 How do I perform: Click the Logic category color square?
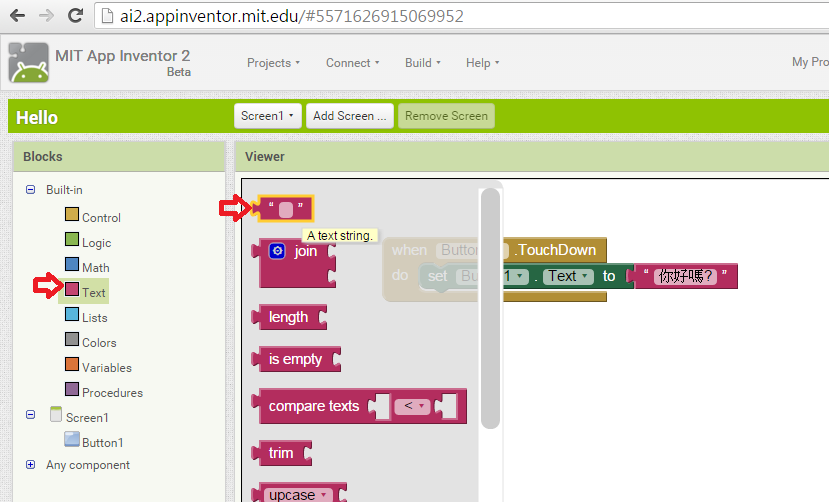point(72,239)
